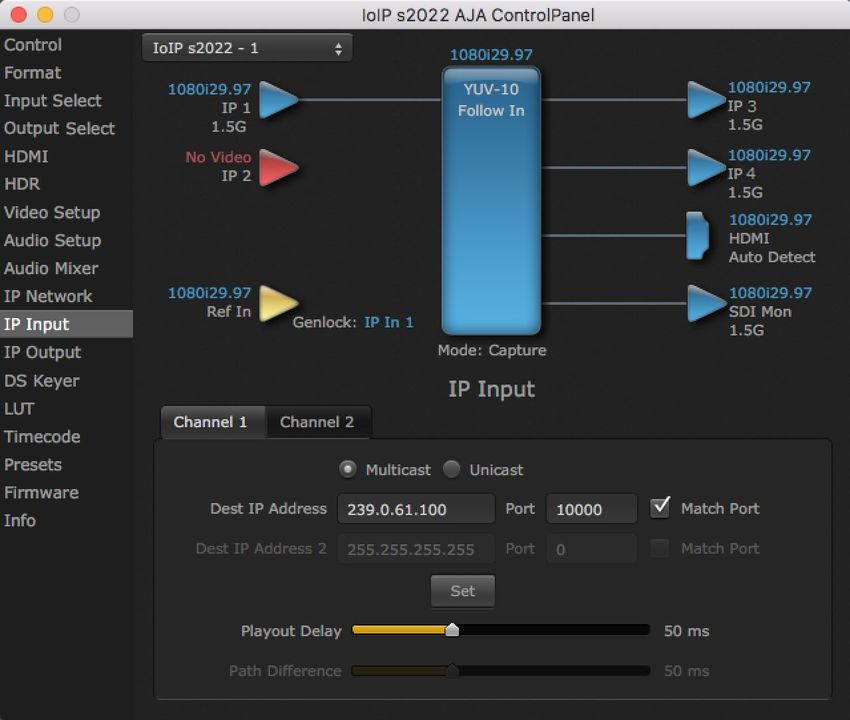Click the Genlock IP In 1 link
Image resolution: width=850 pixels, height=720 pixels.
389,322
